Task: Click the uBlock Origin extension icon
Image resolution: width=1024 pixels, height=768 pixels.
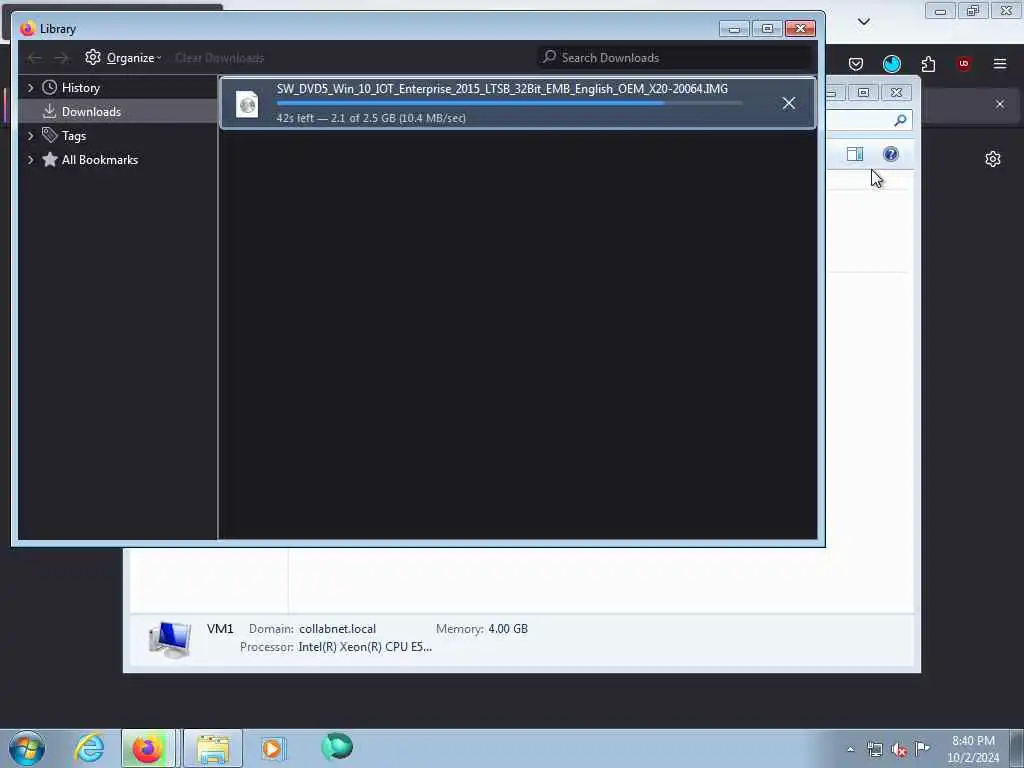Action: 963,64
